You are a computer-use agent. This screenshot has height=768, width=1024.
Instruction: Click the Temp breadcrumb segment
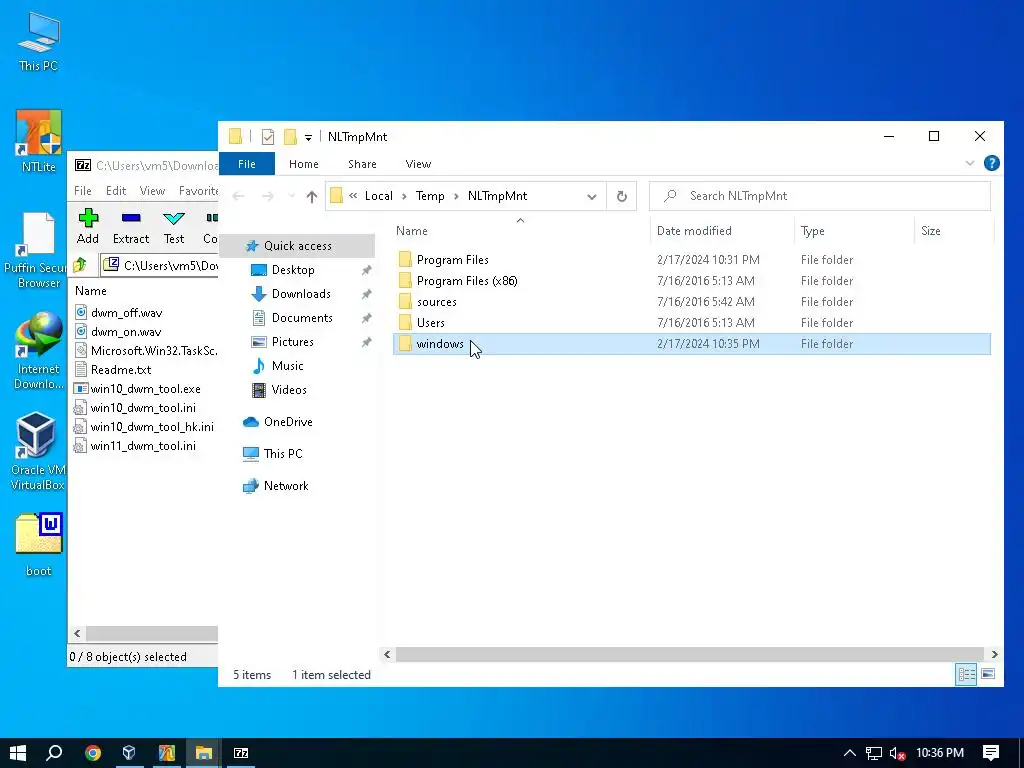pos(430,196)
